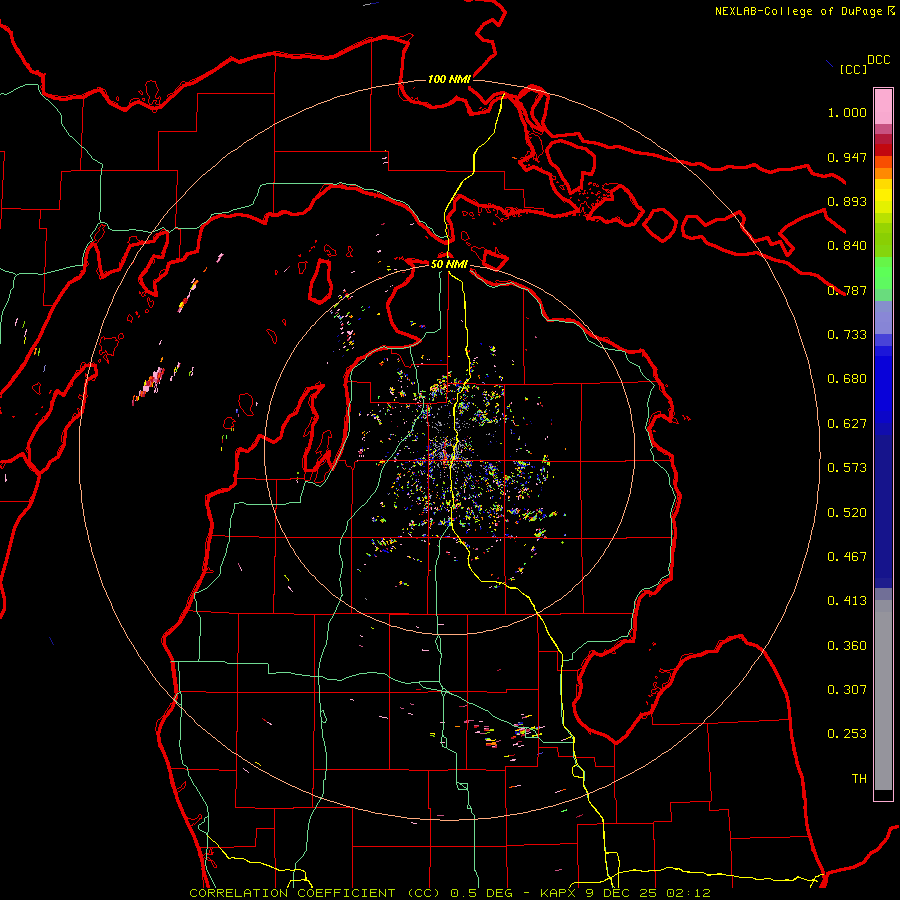The width and height of the screenshot is (900, 900).
Task: Pick the gray lower segment of color bar
Action: [883, 700]
